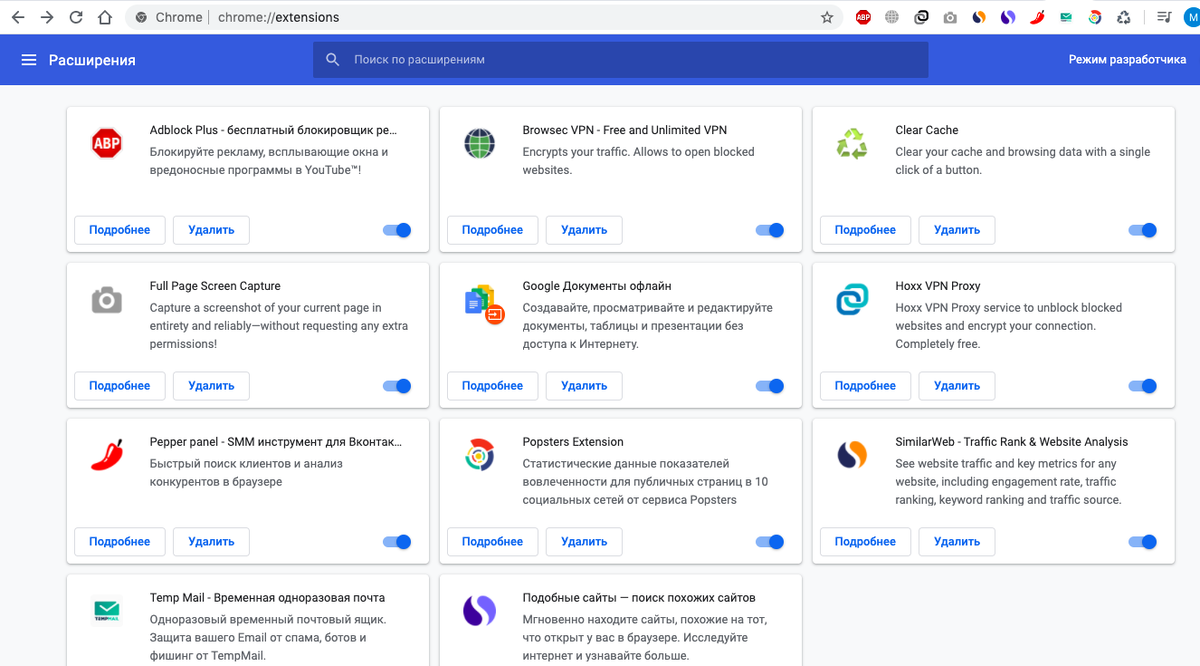Open SimilarWeb orange toolbar icon
Viewport: 1200px width, 666px height.
pyautogui.click(x=979, y=17)
